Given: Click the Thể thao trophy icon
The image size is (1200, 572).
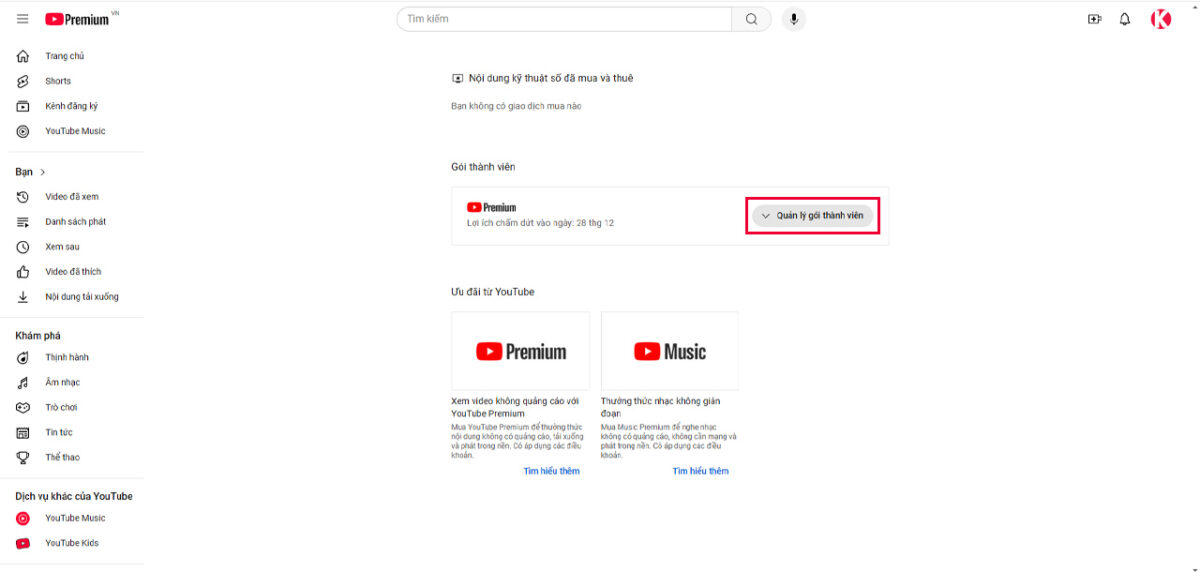Looking at the screenshot, I should tap(23, 458).
